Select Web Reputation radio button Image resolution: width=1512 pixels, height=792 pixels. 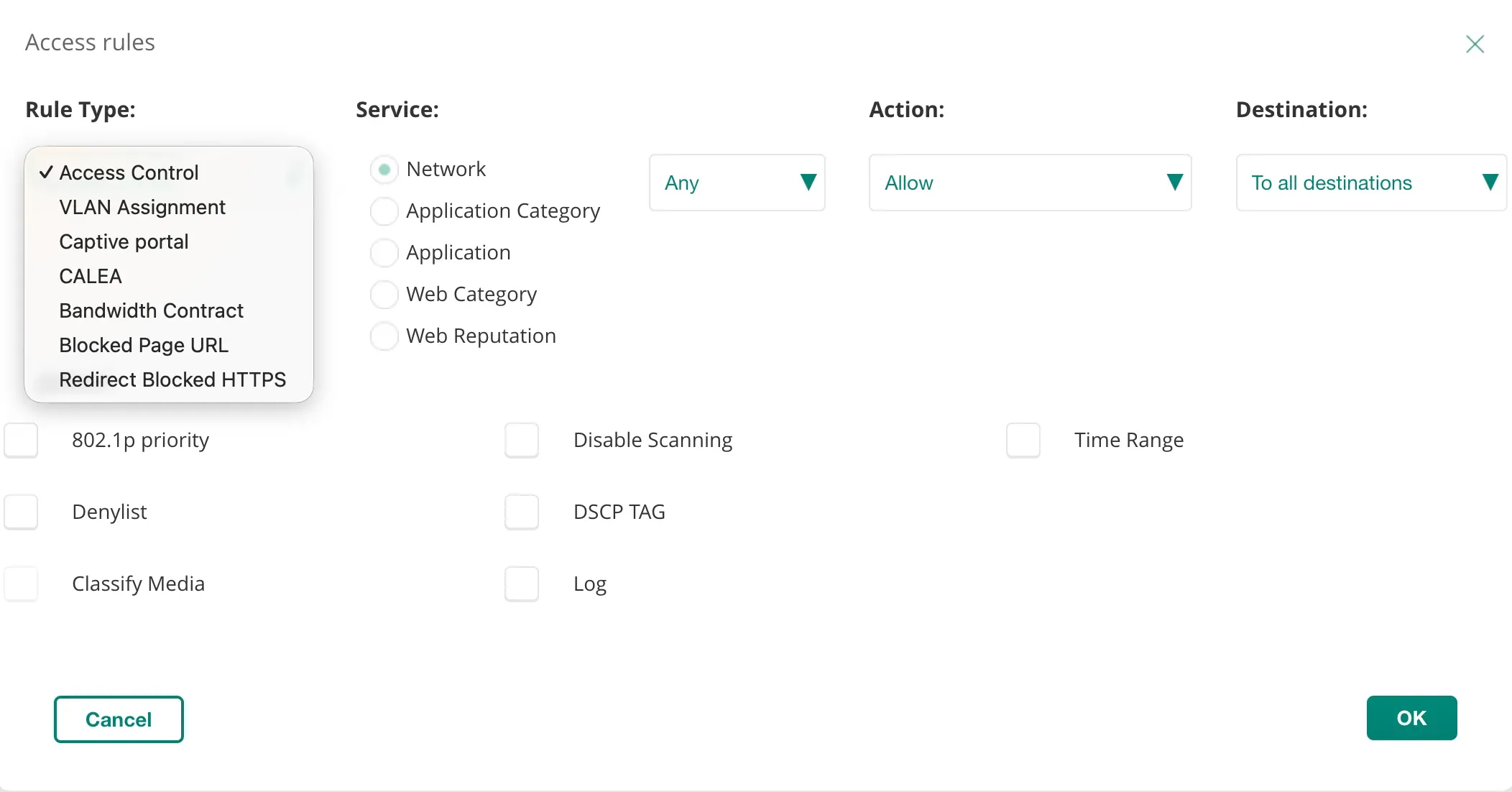[384, 336]
